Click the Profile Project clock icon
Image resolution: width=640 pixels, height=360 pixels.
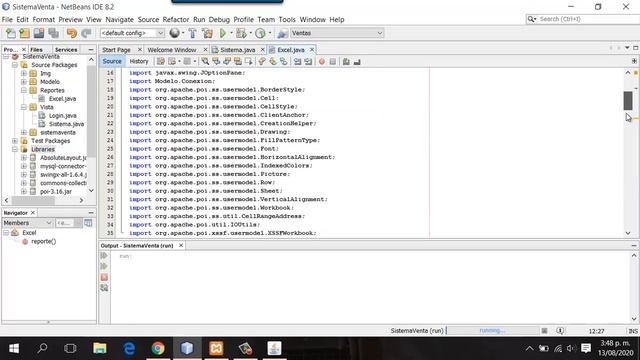coord(260,33)
